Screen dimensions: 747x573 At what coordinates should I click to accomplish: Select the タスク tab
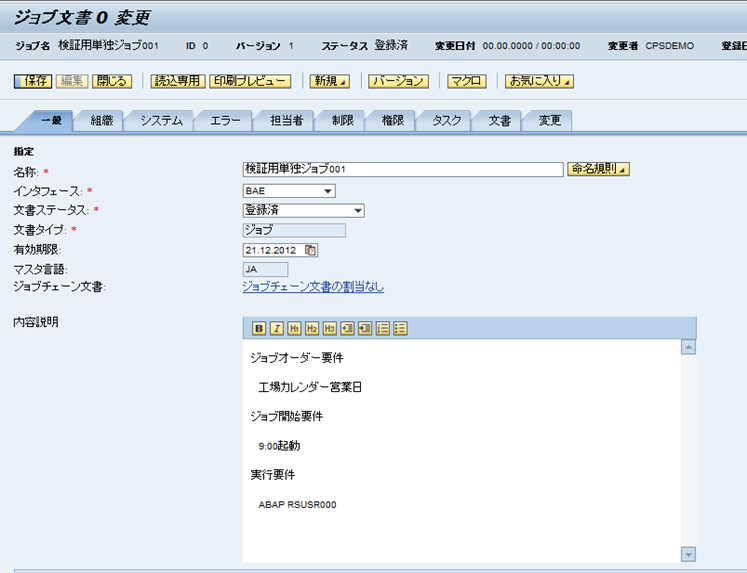pos(446,121)
